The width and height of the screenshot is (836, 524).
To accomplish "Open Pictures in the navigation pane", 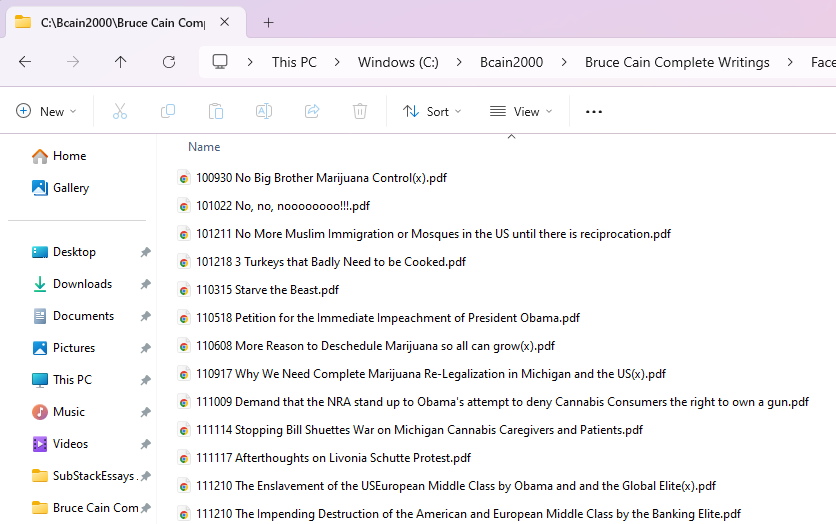I will coord(74,348).
